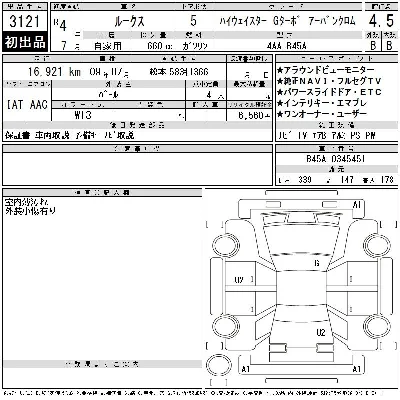Click the パワースライドドア・ETC feature line
This screenshot has height=400, width=400.
pyautogui.click(x=329, y=92)
